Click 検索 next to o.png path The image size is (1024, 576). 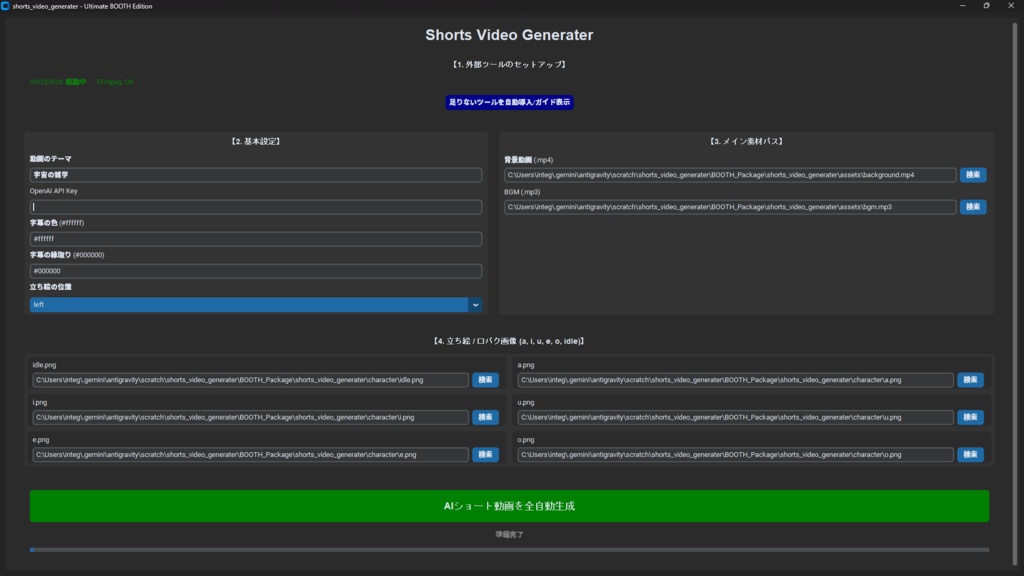[x=969, y=454]
